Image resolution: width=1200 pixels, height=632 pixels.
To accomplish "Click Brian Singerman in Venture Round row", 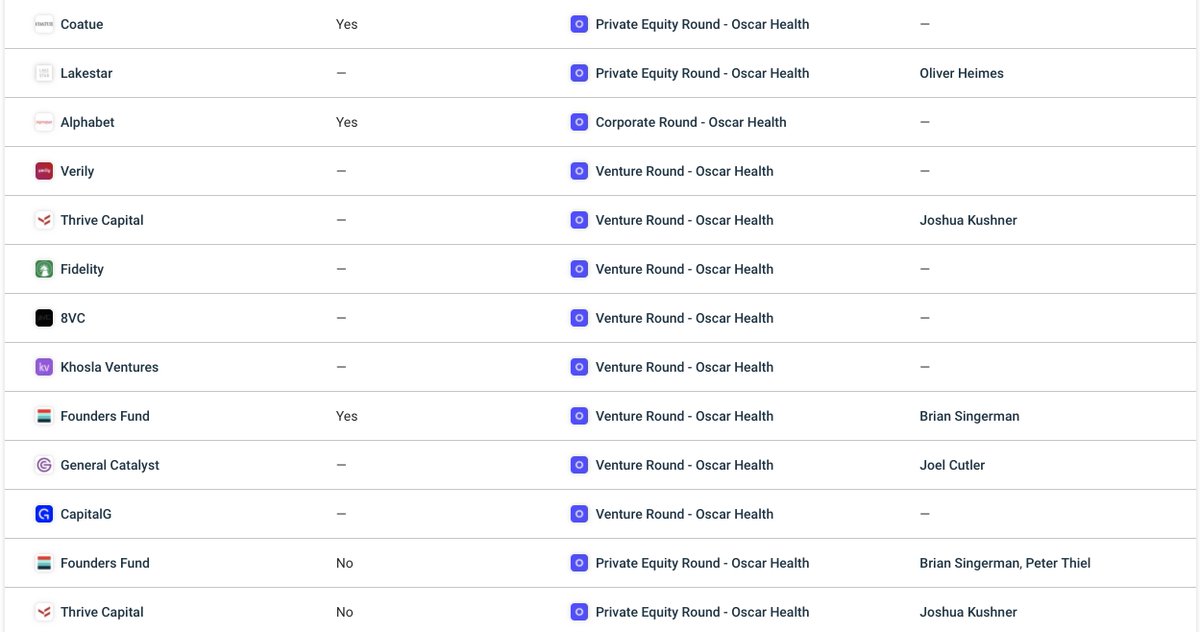I will click(969, 416).
